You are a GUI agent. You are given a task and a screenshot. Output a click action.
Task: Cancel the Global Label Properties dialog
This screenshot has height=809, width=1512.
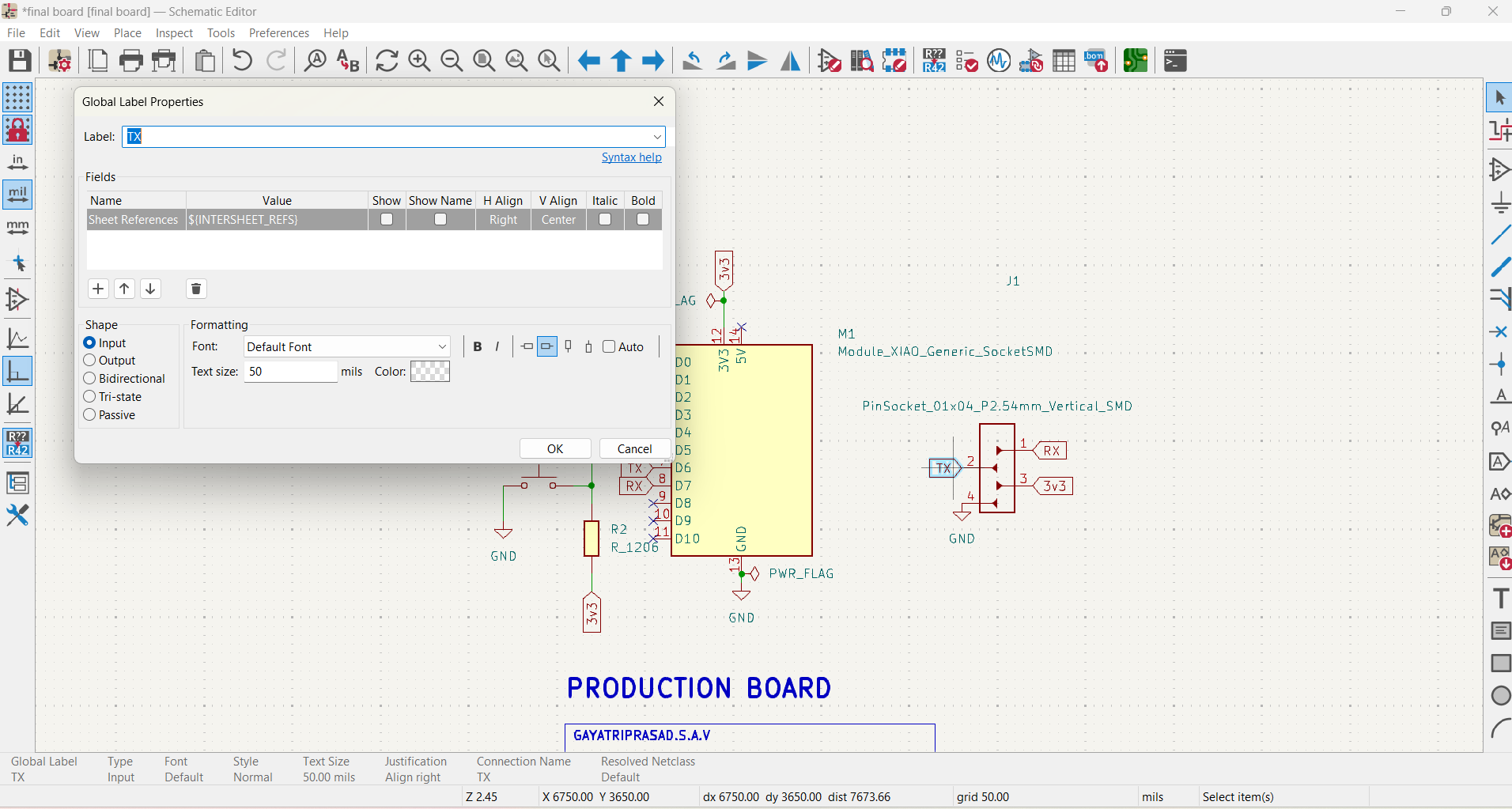point(634,448)
